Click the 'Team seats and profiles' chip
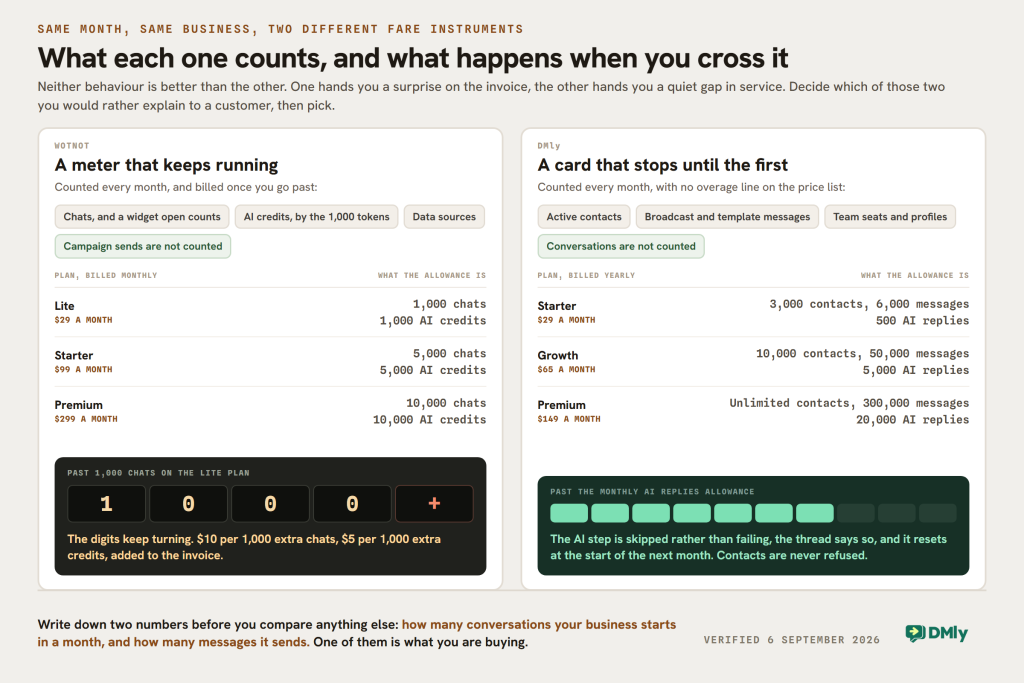This screenshot has height=683, width=1024. [889, 217]
